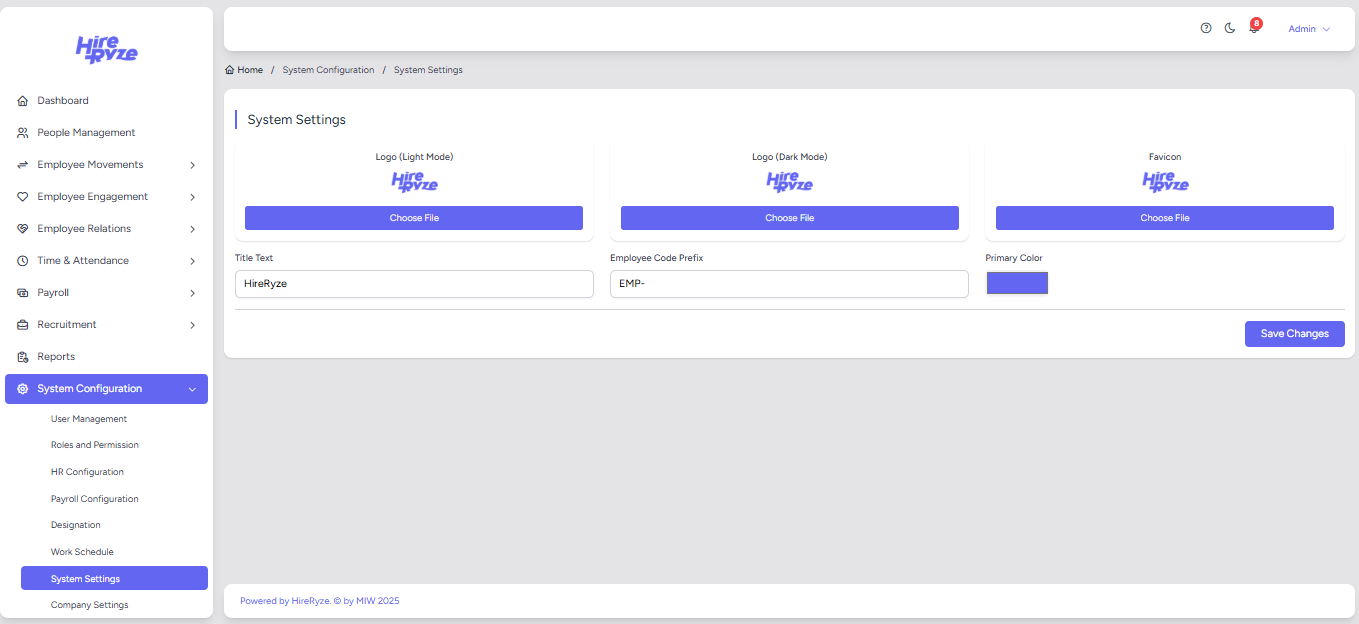
Task: Choose File for Logo (Light Mode)
Action: pyautogui.click(x=414, y=218)
